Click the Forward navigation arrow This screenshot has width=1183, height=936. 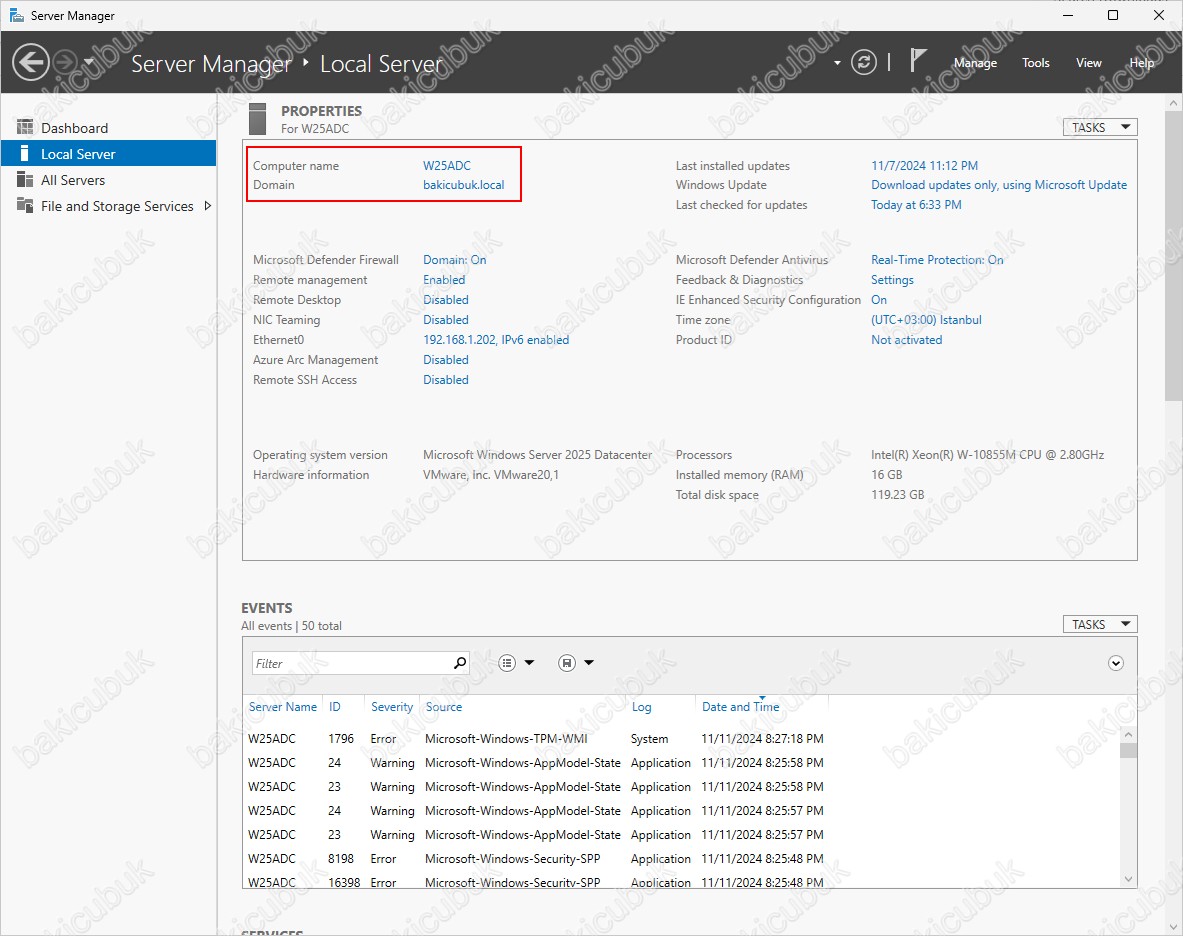coord(66,62)
